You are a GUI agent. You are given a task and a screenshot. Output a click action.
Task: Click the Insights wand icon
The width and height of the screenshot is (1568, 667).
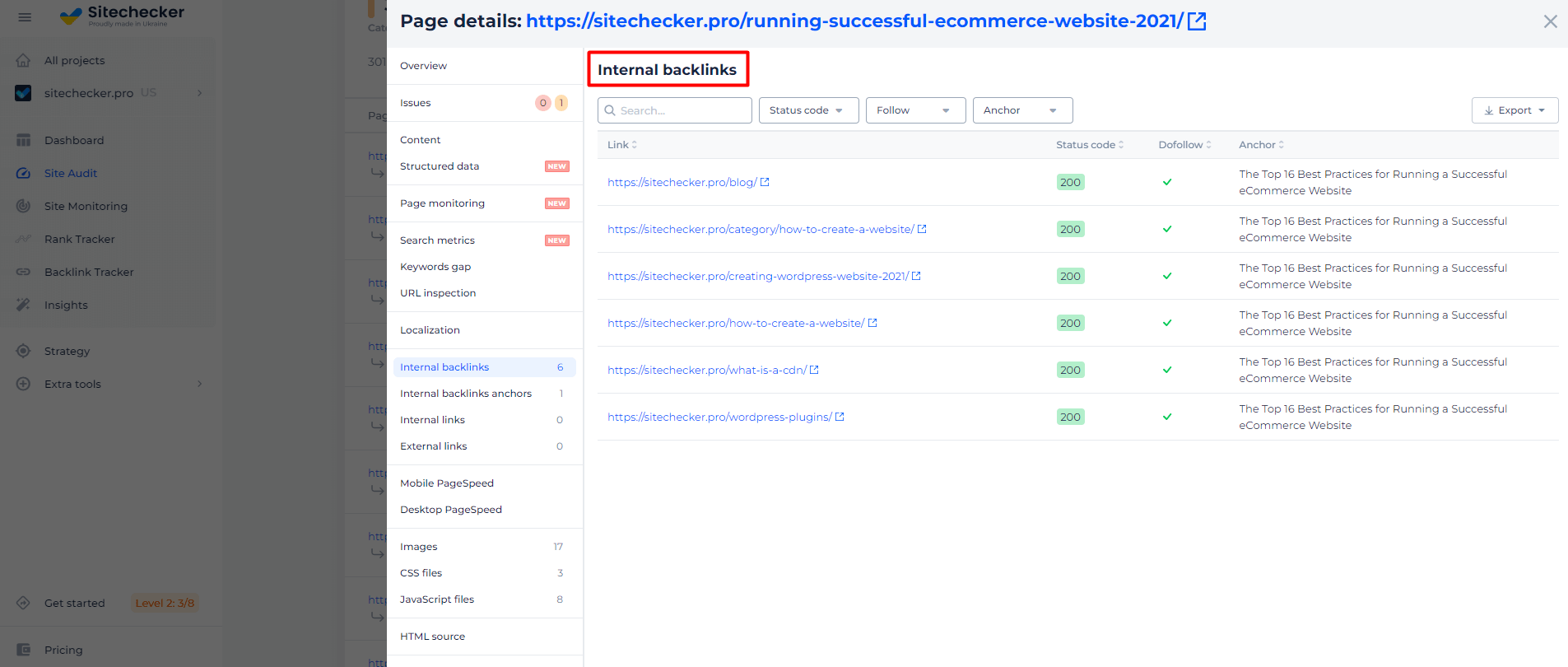[23, 305]
